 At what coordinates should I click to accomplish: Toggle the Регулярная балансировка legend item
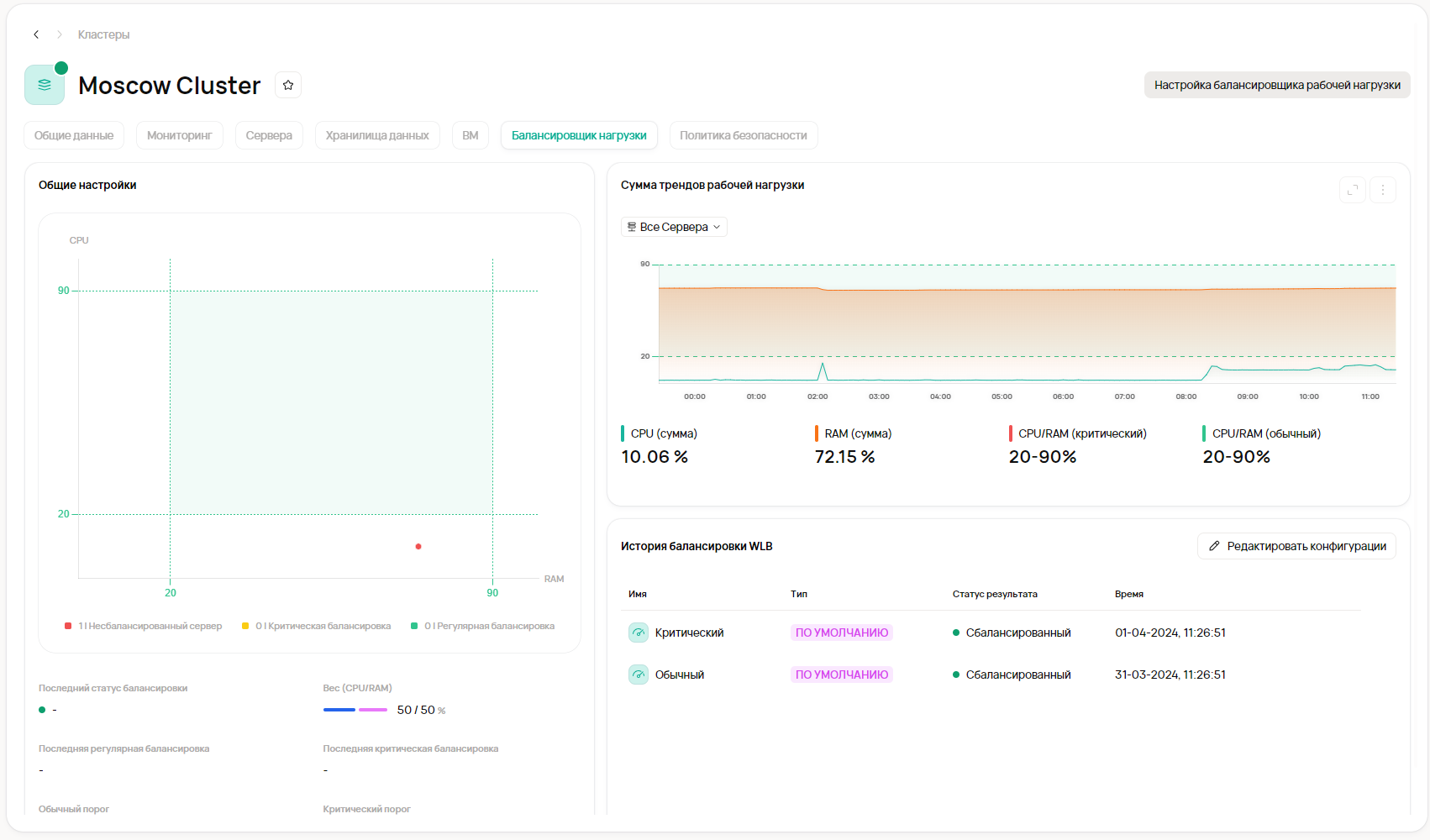click(482, 626)
